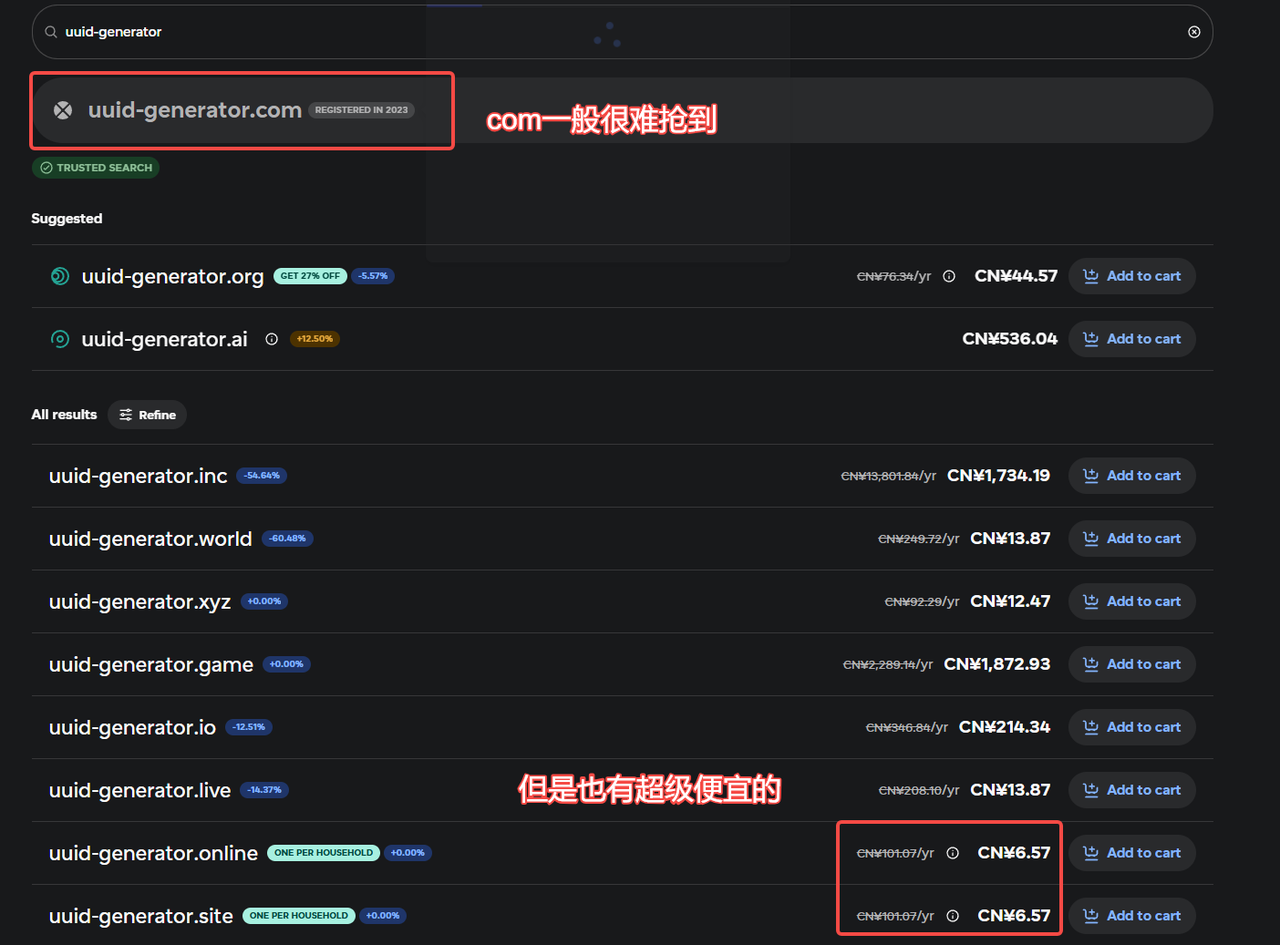Click the -12.51% badge on .io
Image resolution: width=1280 pixels, height=945 pixels.
[x=249, y=727]
